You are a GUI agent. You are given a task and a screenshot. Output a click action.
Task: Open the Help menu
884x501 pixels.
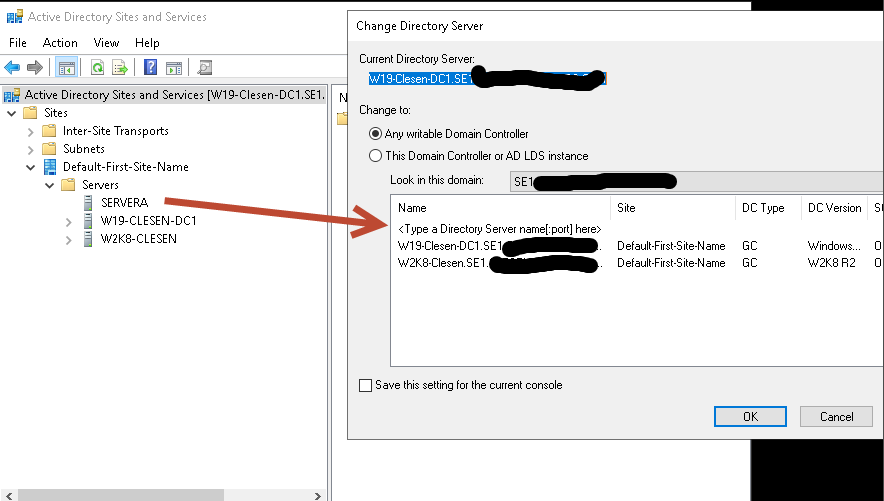pyautogui.click(x=147, y=43)
